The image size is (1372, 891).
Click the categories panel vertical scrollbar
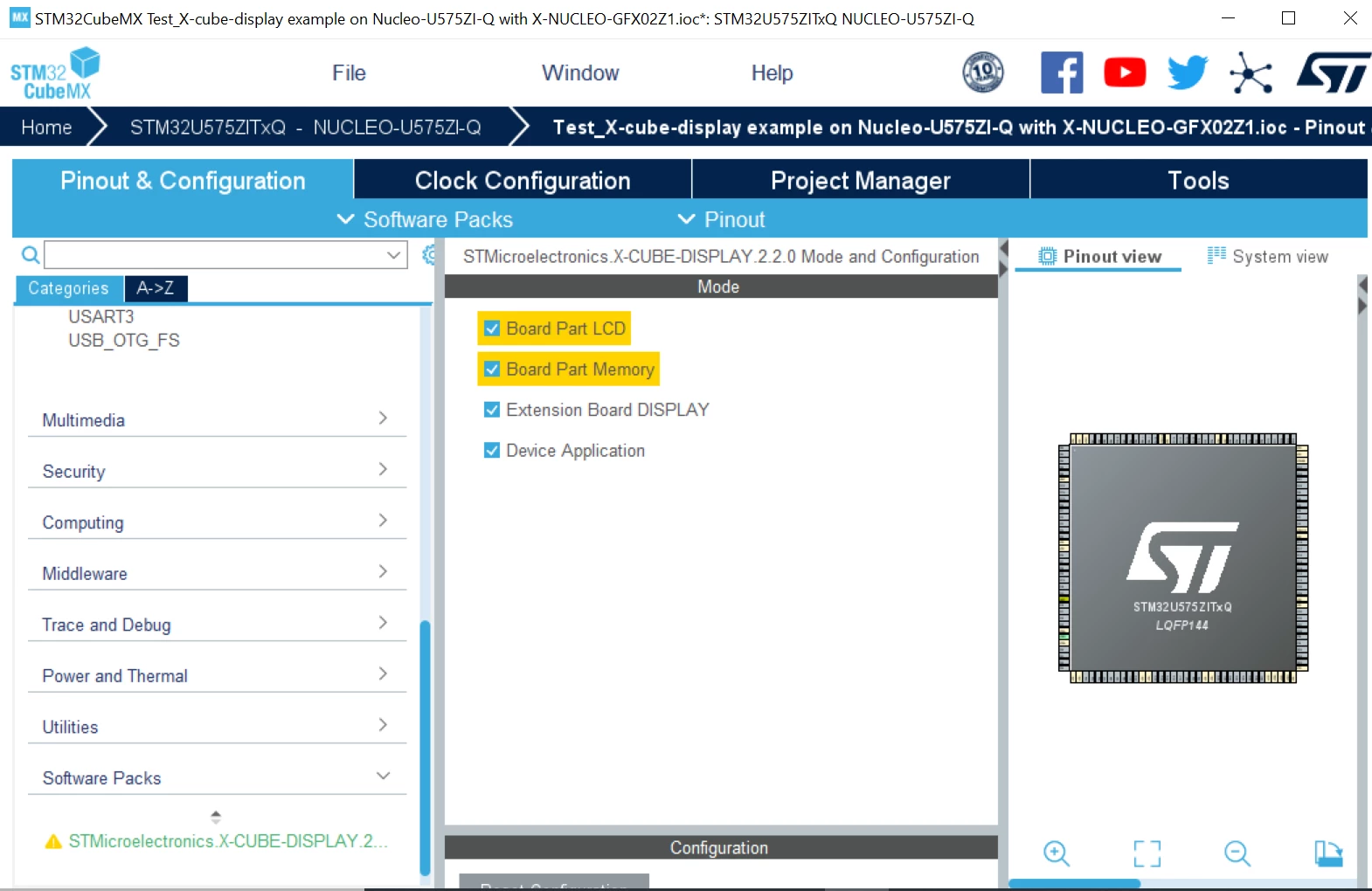(x=425, y=747)
